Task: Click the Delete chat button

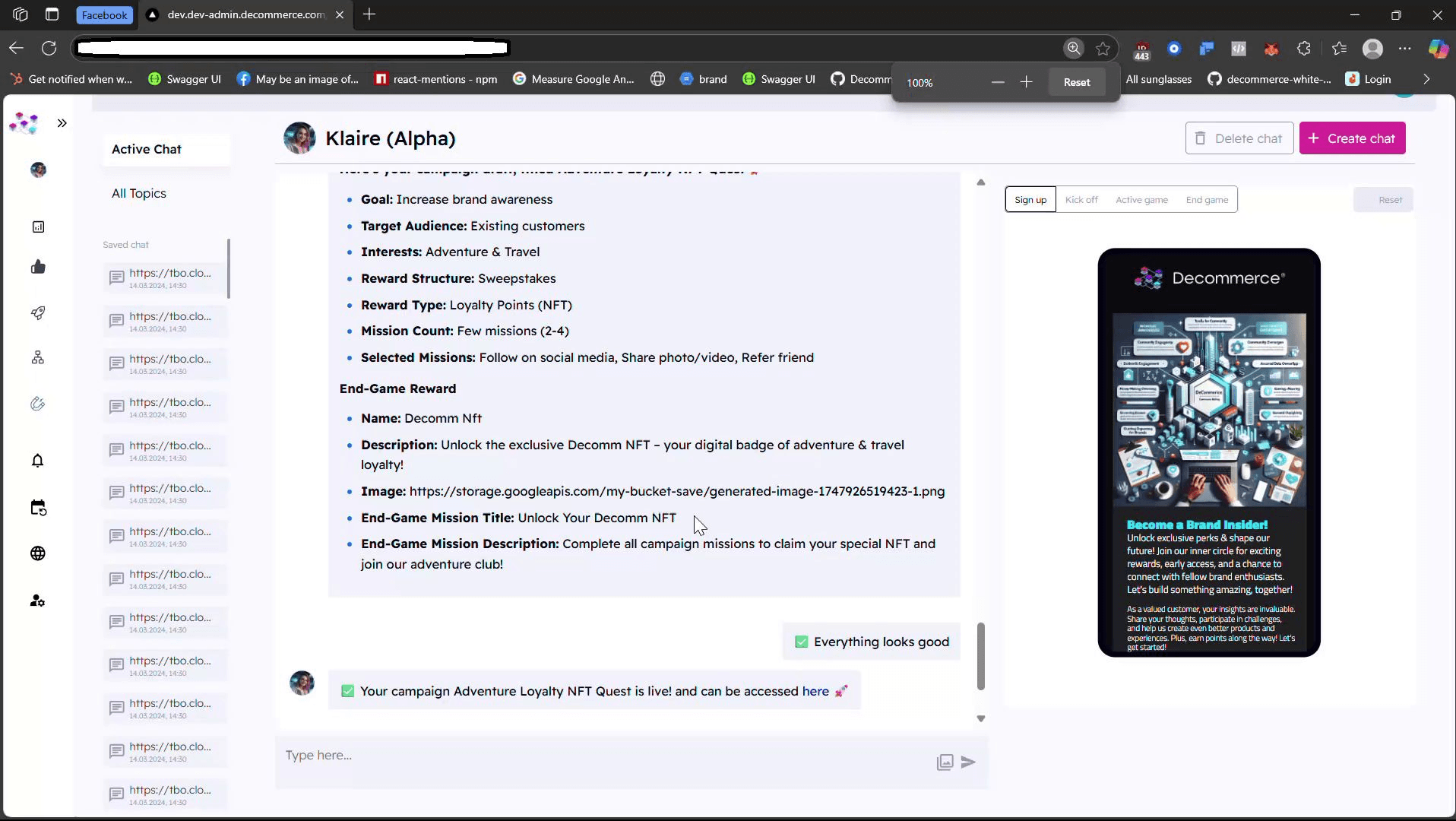Action: [x=1239, y=138]
